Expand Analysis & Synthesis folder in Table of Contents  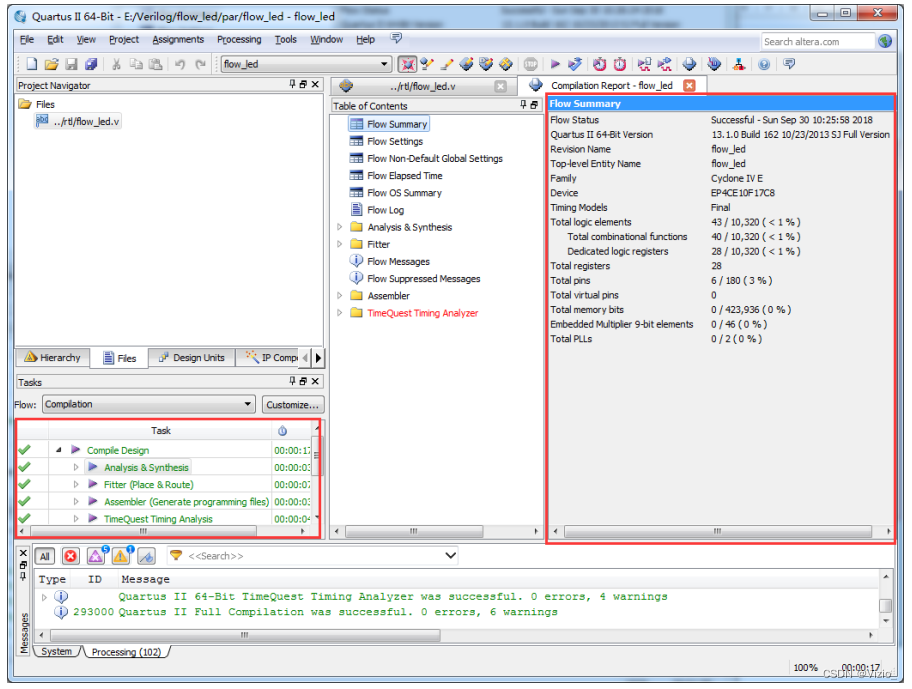coord(340,227)
